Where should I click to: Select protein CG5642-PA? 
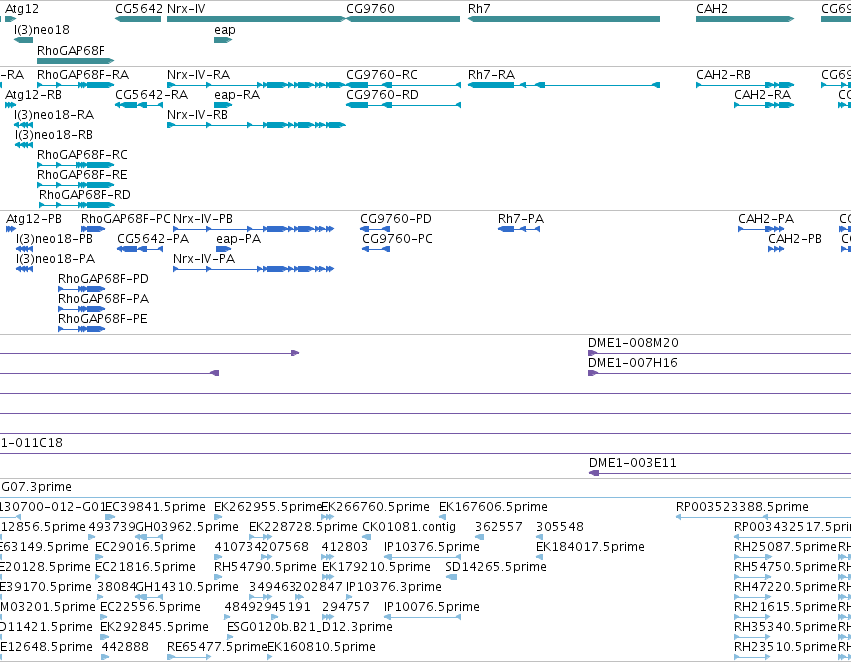[153, 239]
